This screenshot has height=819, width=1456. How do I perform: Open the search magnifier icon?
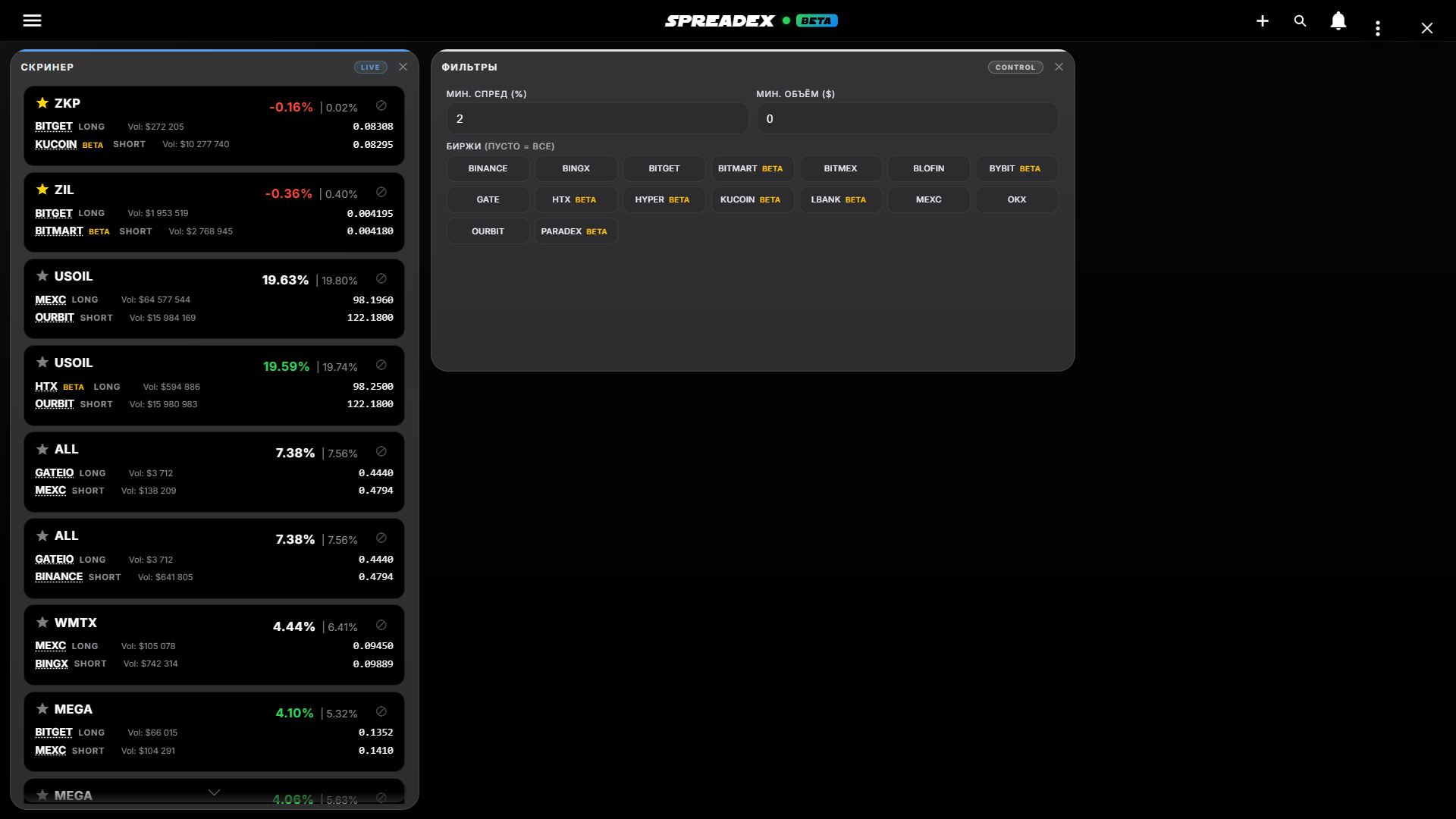[x=1300, y=21]
